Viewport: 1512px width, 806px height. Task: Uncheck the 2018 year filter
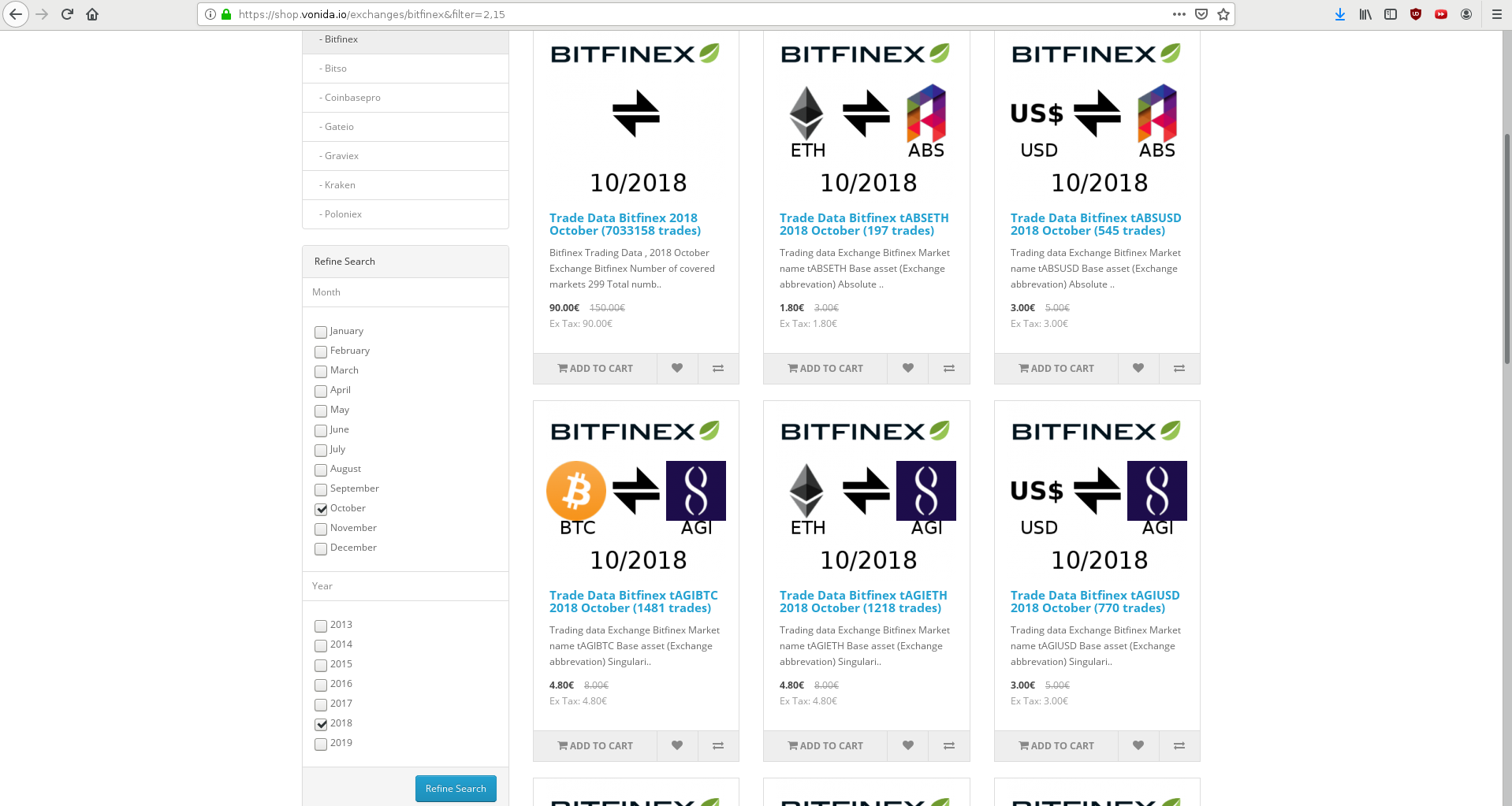[x=321, y=725]
